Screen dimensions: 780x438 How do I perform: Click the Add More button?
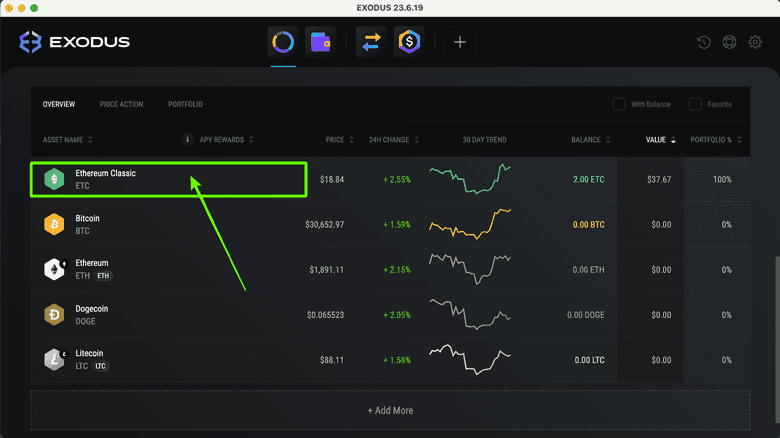[x=389, y=410]
